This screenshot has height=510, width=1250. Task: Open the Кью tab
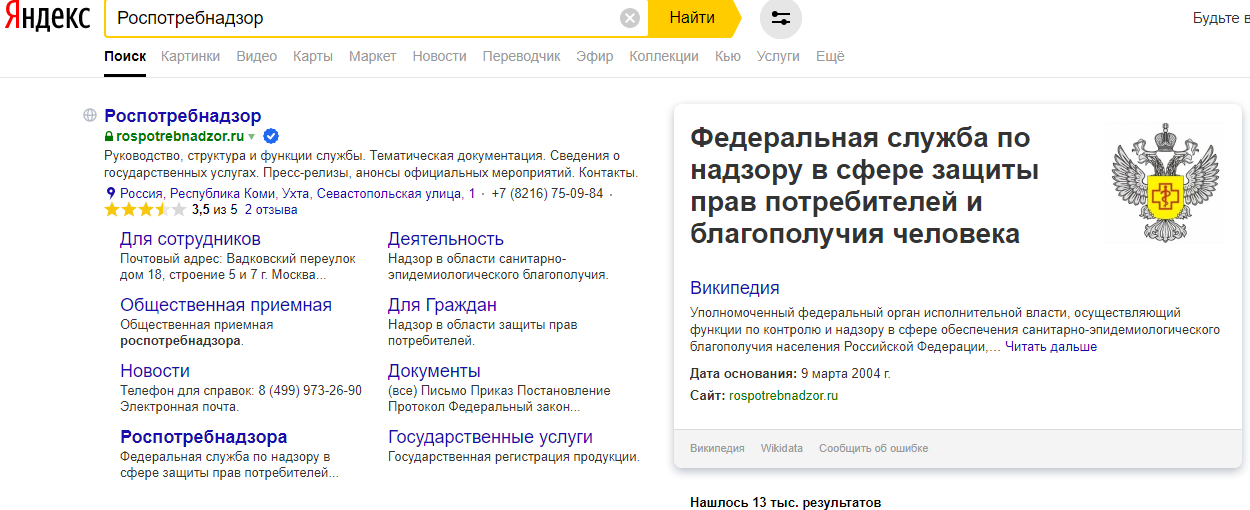[728, 57]
